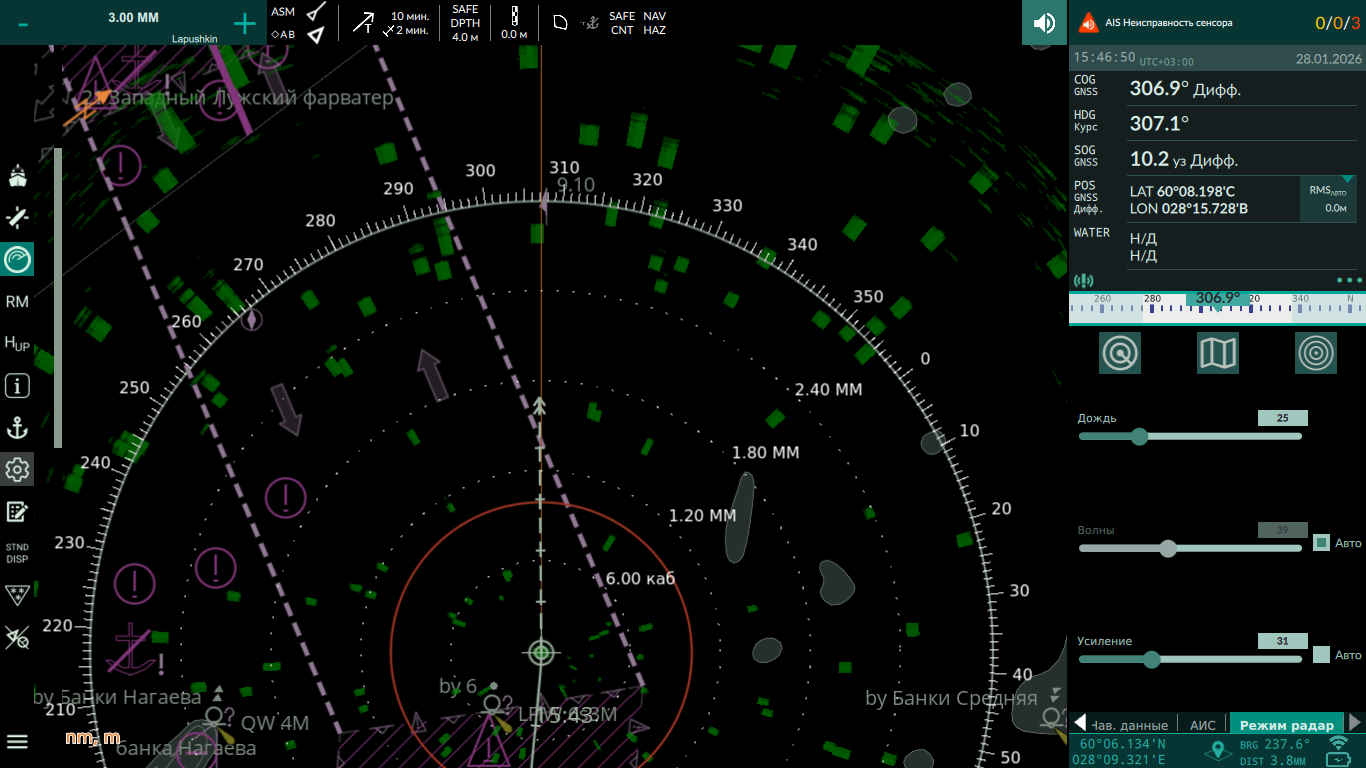Toggle Авто checkbox for Усиление
This screenshot has width=1366, height=768.
pyautogui.click(x=1321, y=655)
